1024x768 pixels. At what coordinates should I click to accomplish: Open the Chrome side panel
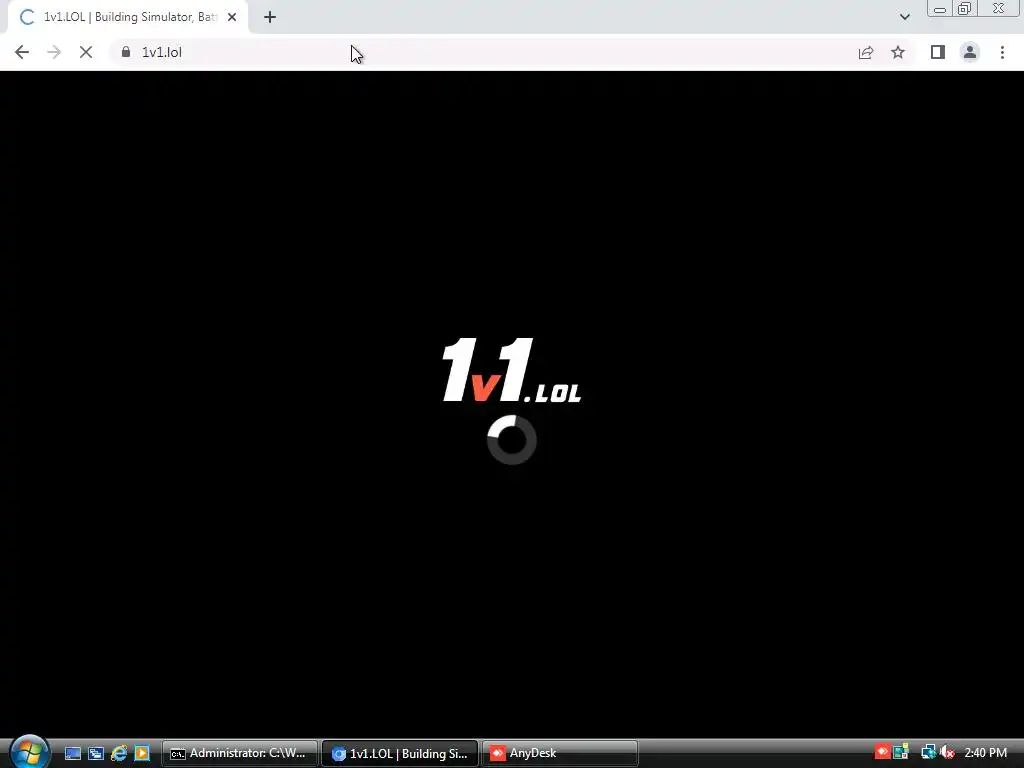(x=938, y=52)
